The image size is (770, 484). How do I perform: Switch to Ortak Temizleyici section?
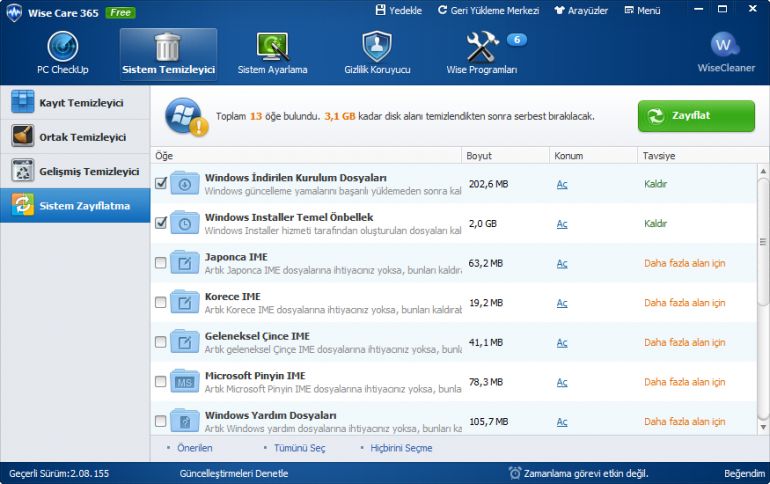pos(75,136)
